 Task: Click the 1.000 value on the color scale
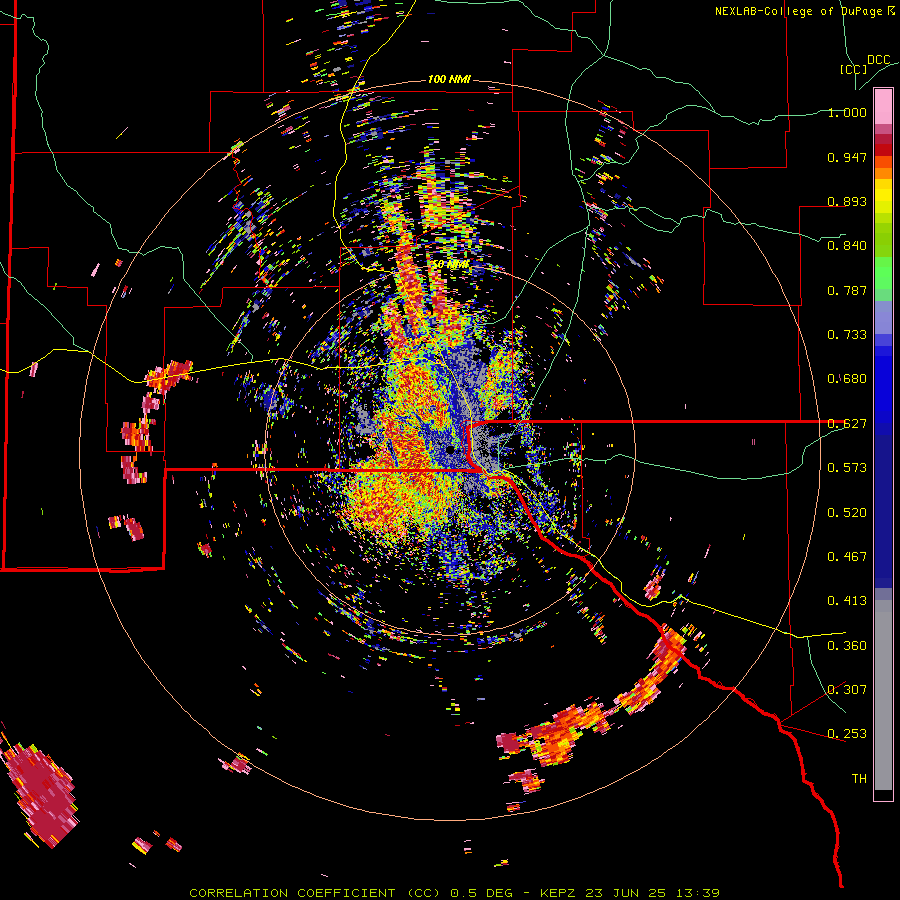pos(847,112)
